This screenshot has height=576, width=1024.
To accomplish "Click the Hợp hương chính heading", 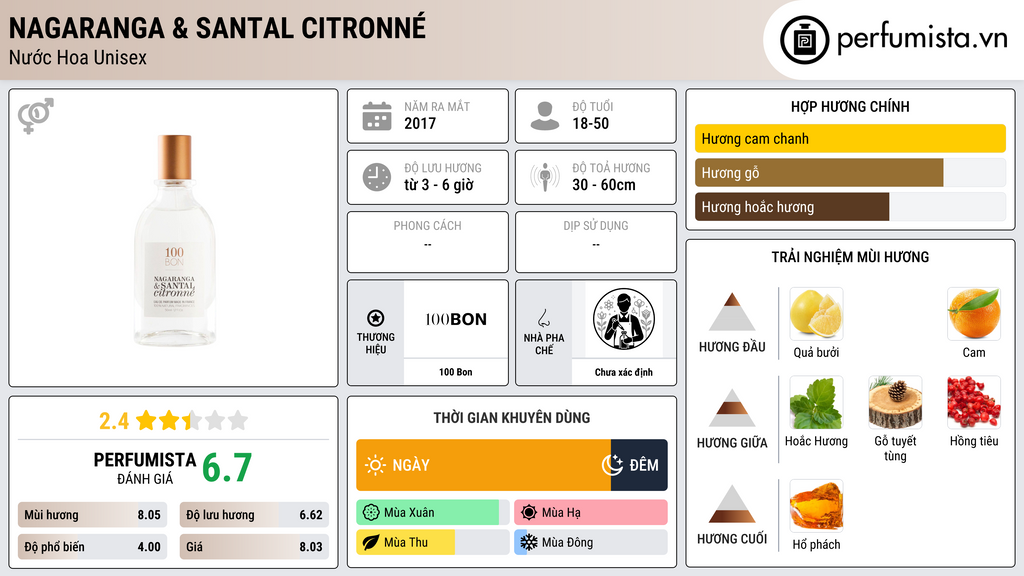I will point(850,106).
